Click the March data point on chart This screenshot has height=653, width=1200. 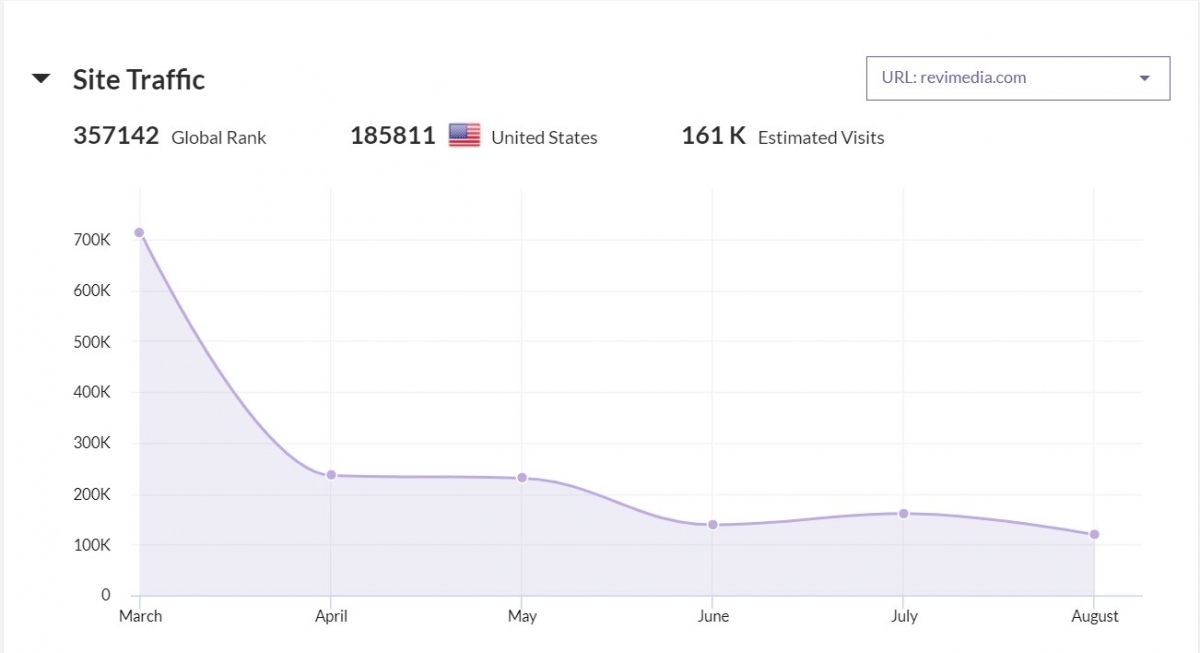click(x=139, y=233)
